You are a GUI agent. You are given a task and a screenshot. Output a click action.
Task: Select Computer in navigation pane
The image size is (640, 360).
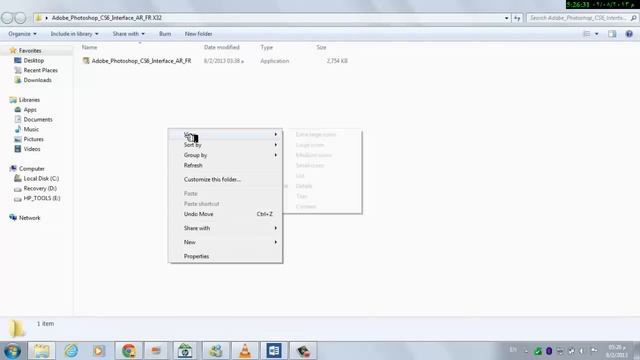coord(31,169)
